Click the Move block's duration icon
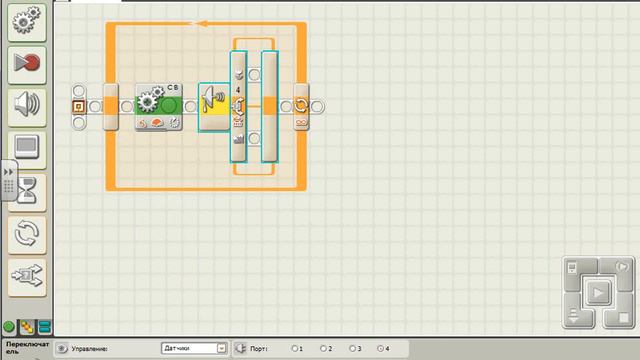The image size is (640, 360). 174,123
